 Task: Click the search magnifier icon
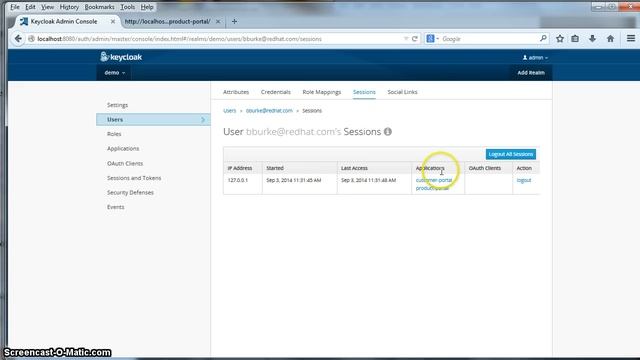point(543,38)
